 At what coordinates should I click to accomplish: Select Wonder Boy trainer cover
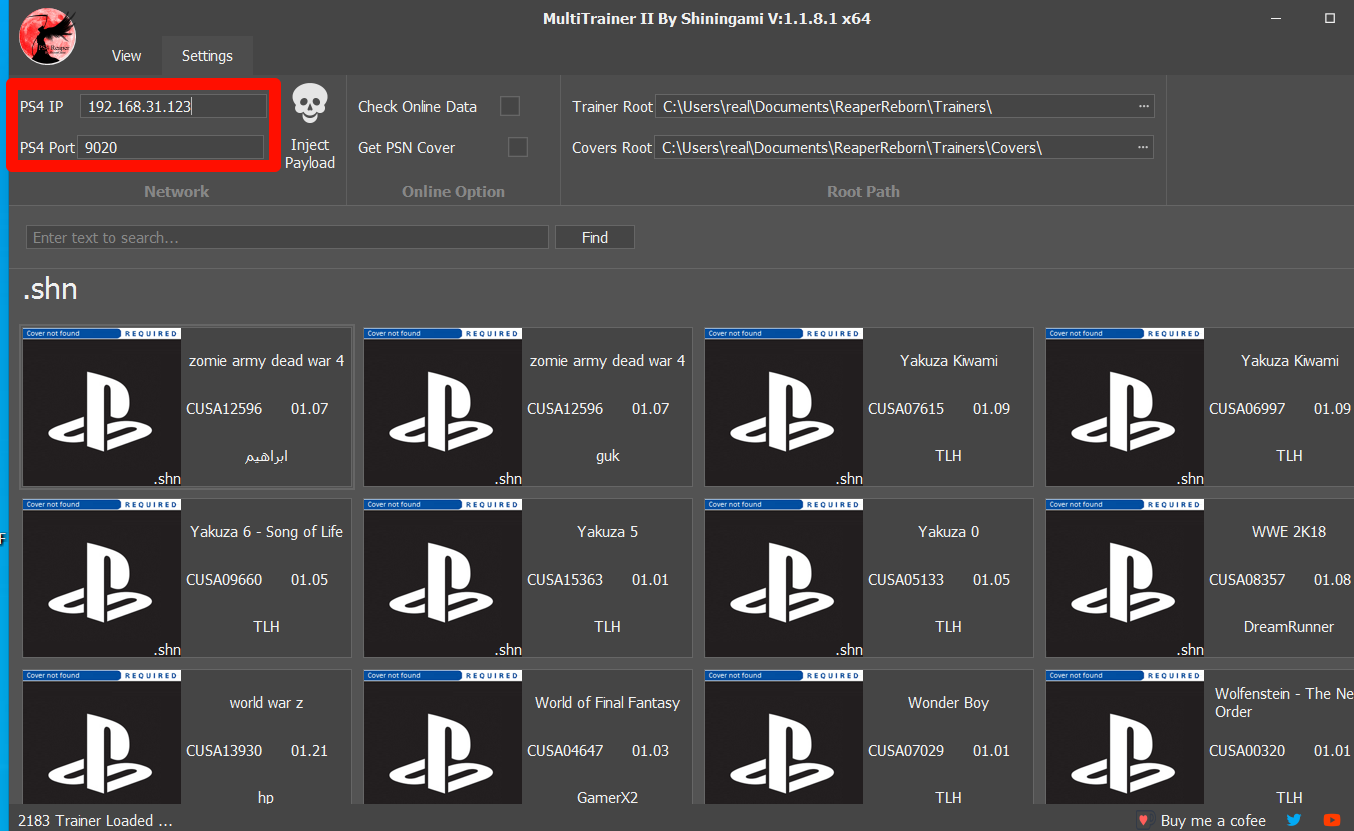click(784, 738)
